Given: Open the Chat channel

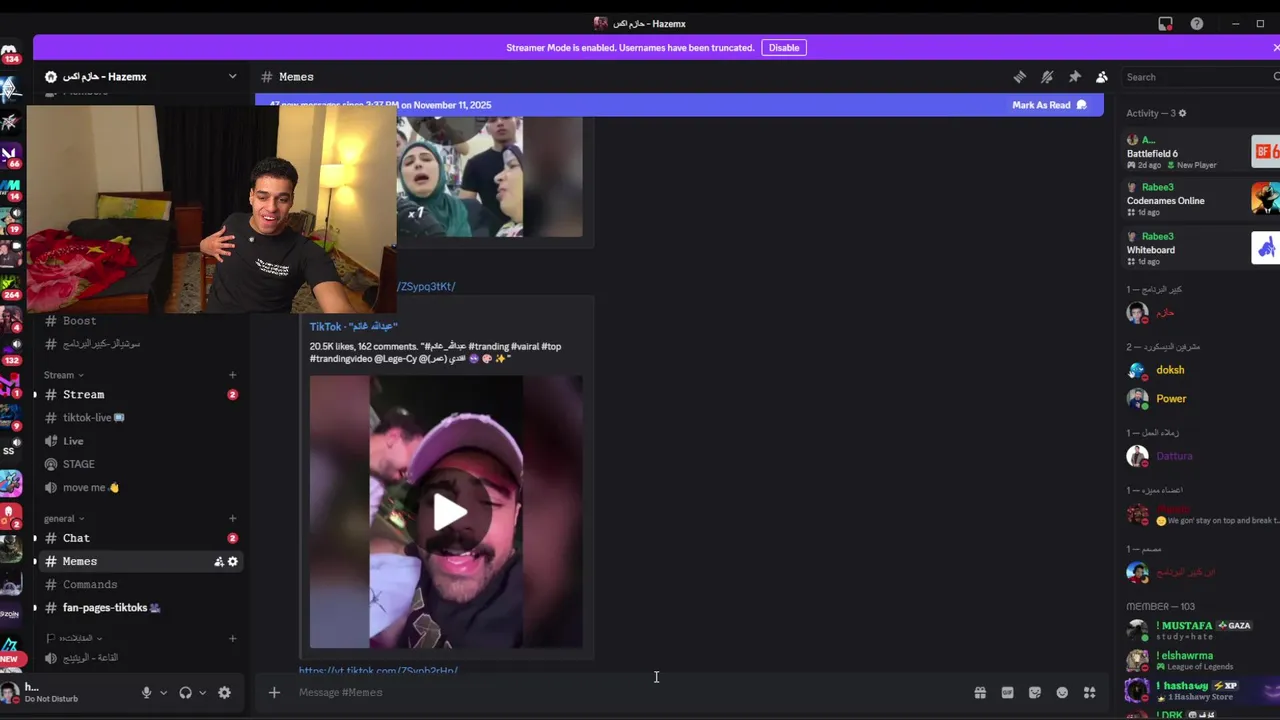Looking at the screenshot, I should coord(140,538).
